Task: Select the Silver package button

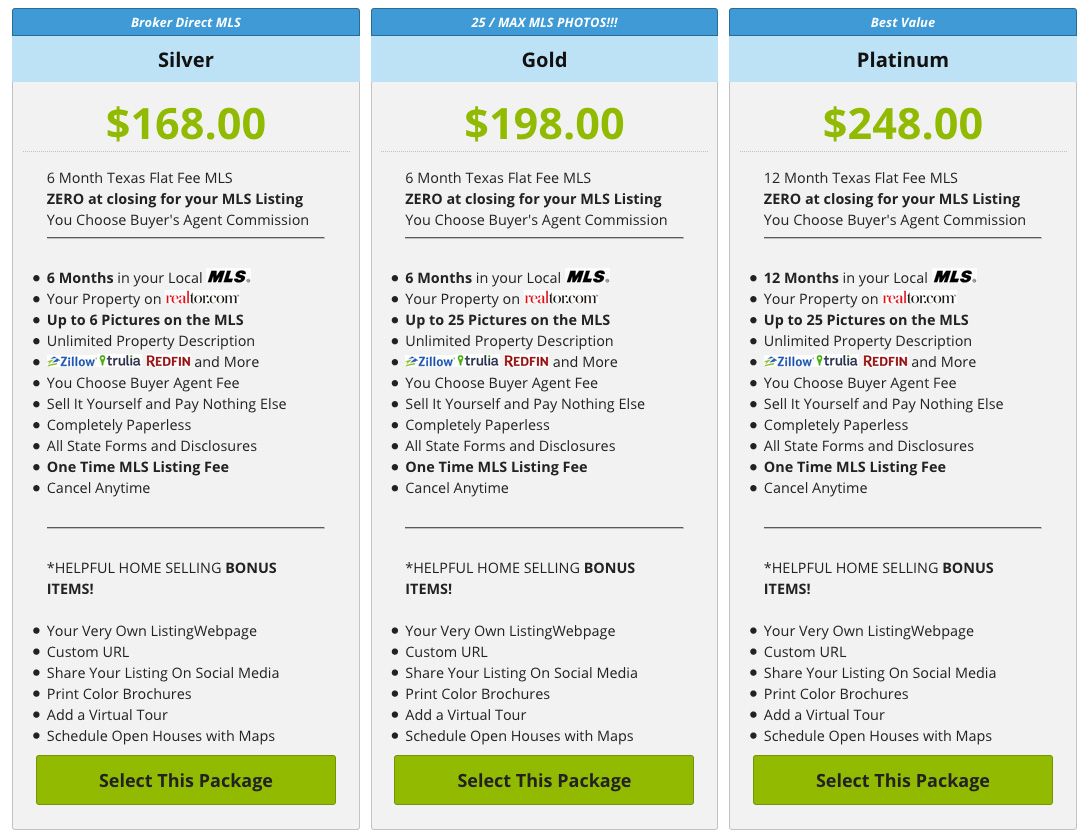Action: pyautogui.click(x=185, y=780)
